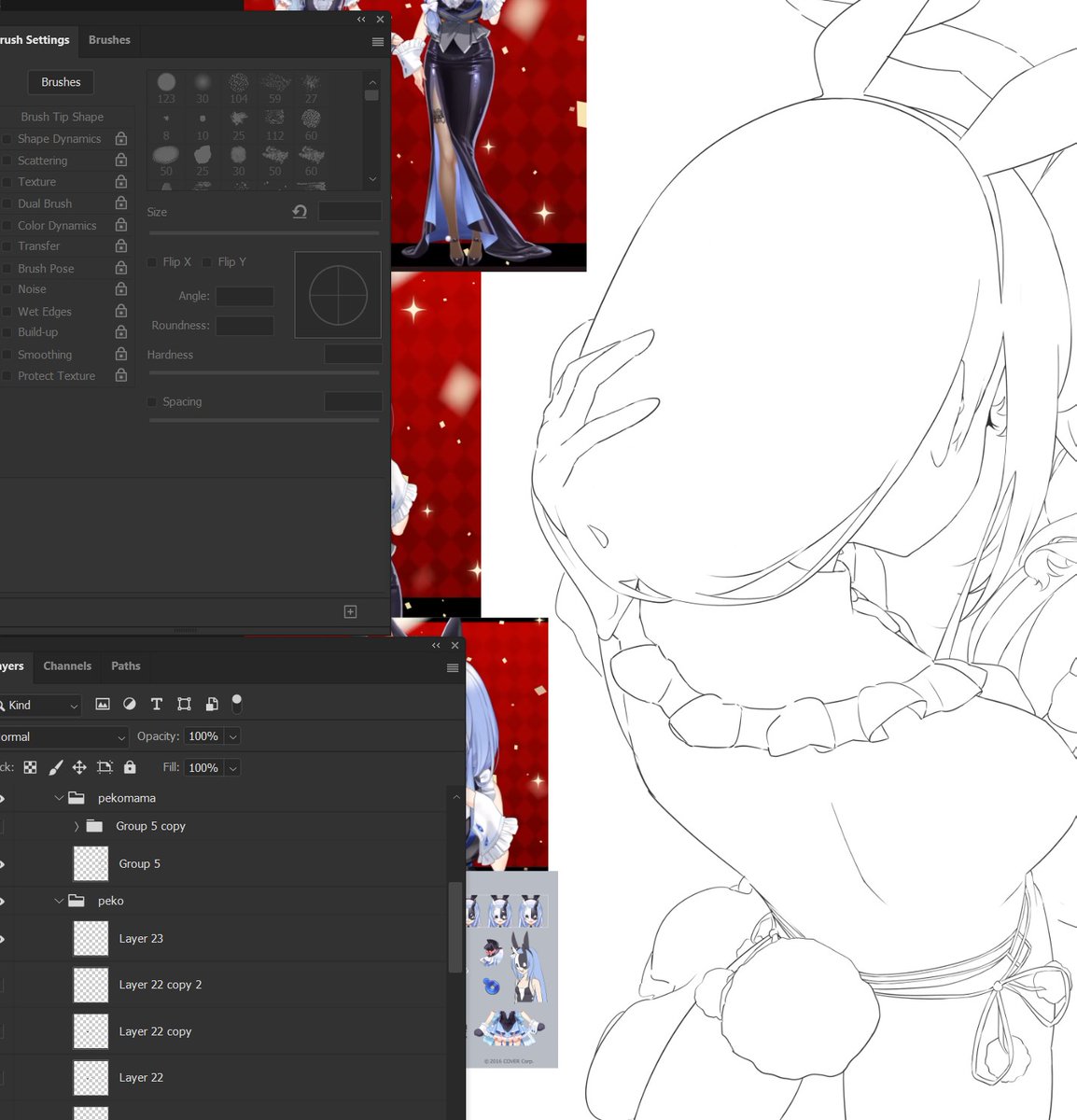Screen dimensions: 1077x1120
Task: Select the Layer 23 thumbnail
Action: pyautogui.click(x=91, y=938)
